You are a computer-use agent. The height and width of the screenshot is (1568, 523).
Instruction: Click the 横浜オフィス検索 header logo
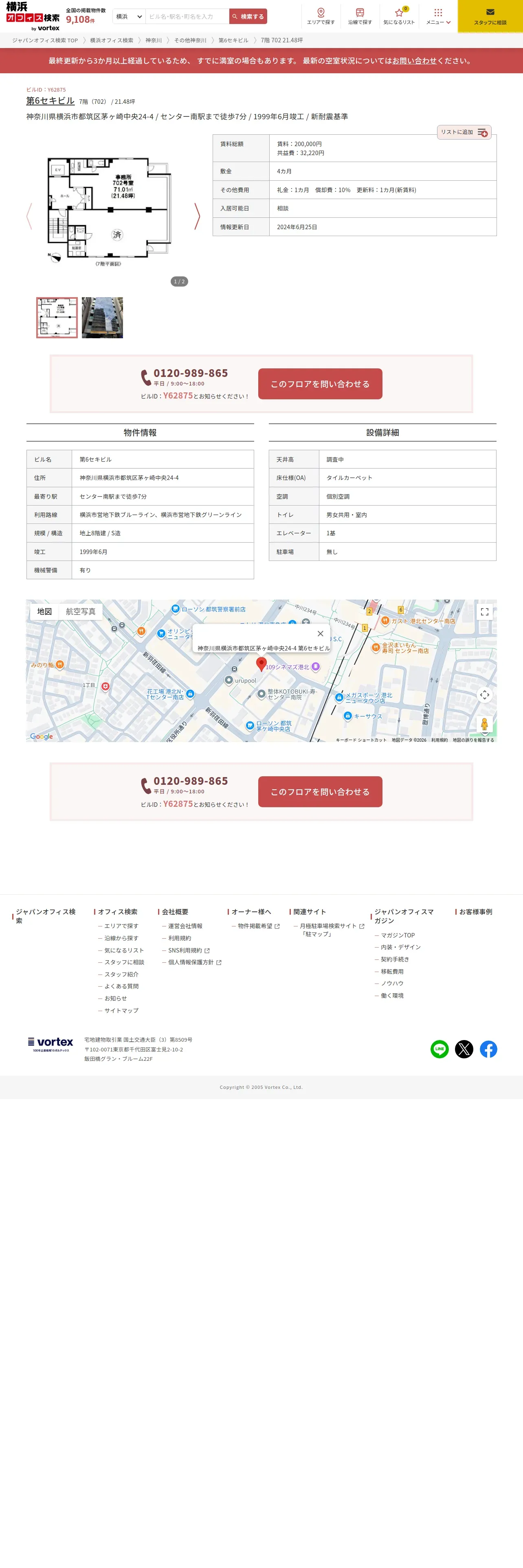click(33, 16)
